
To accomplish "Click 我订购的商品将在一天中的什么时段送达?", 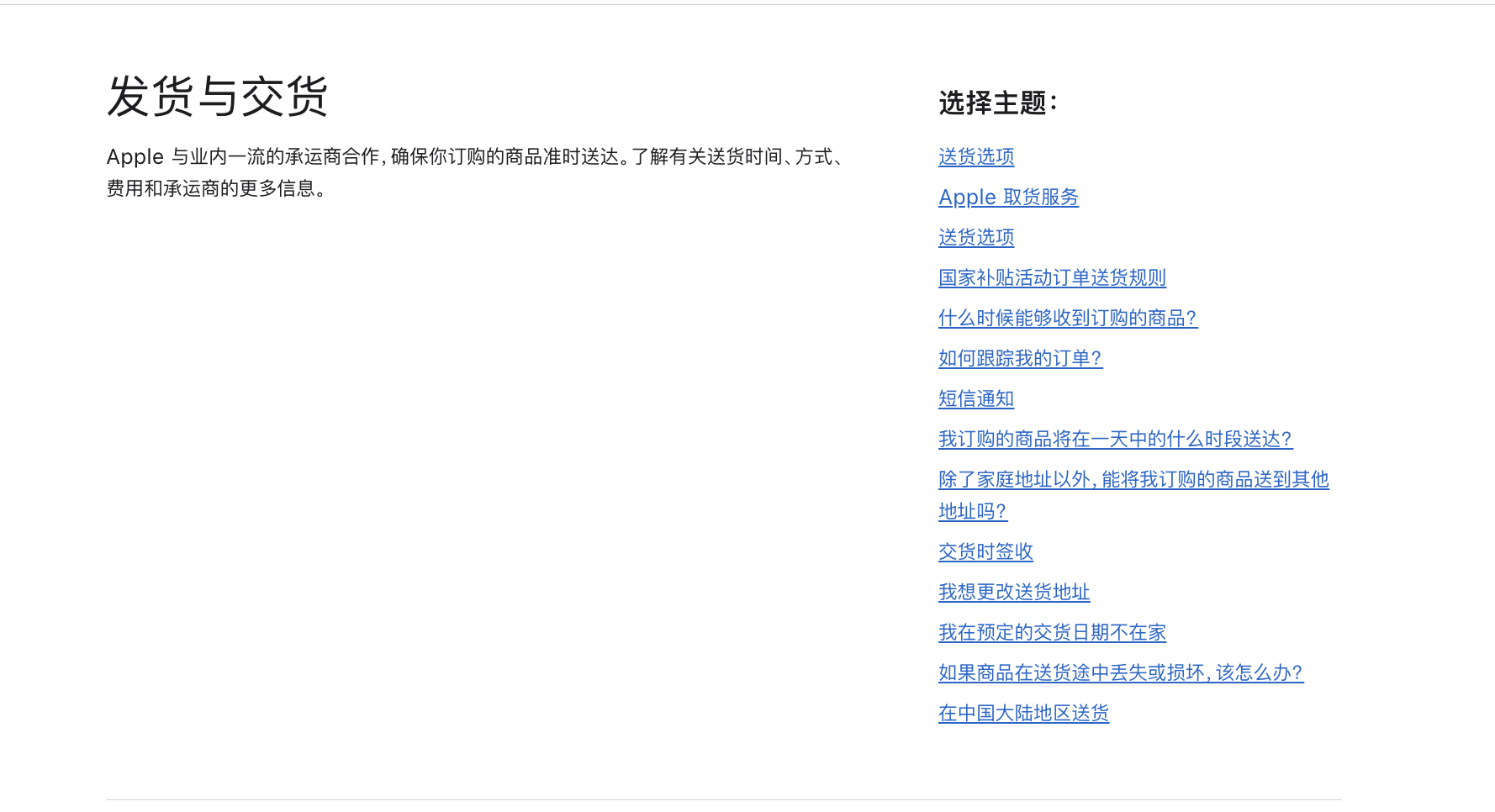I will [x=1115, y=439].
